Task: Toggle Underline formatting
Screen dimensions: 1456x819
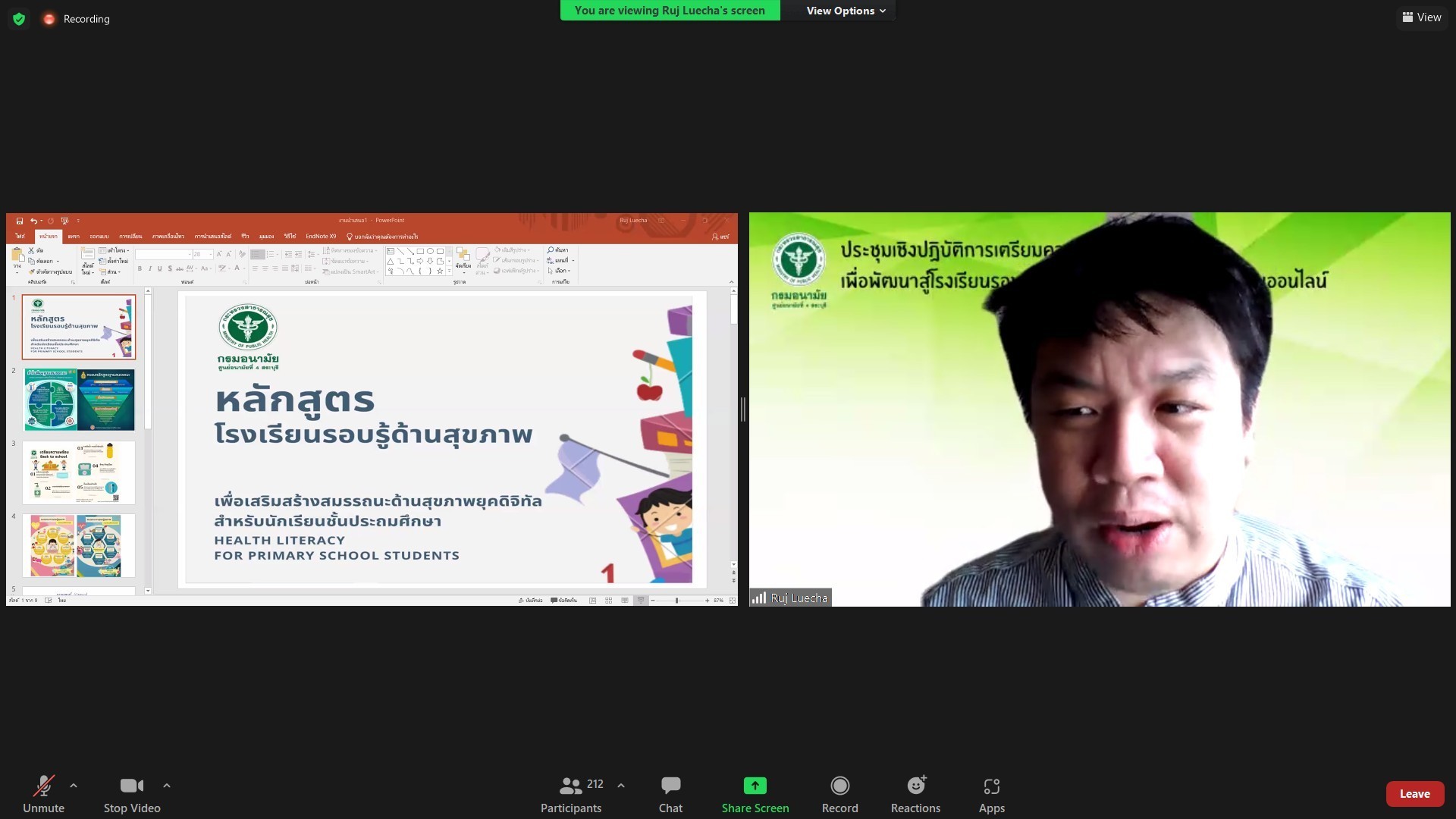Action: (x=159, y=268)
